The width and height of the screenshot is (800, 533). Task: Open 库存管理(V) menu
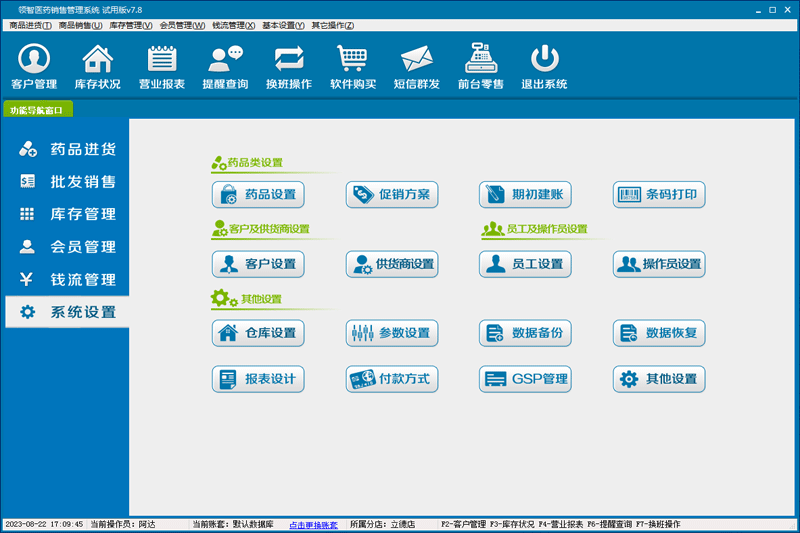131,26
